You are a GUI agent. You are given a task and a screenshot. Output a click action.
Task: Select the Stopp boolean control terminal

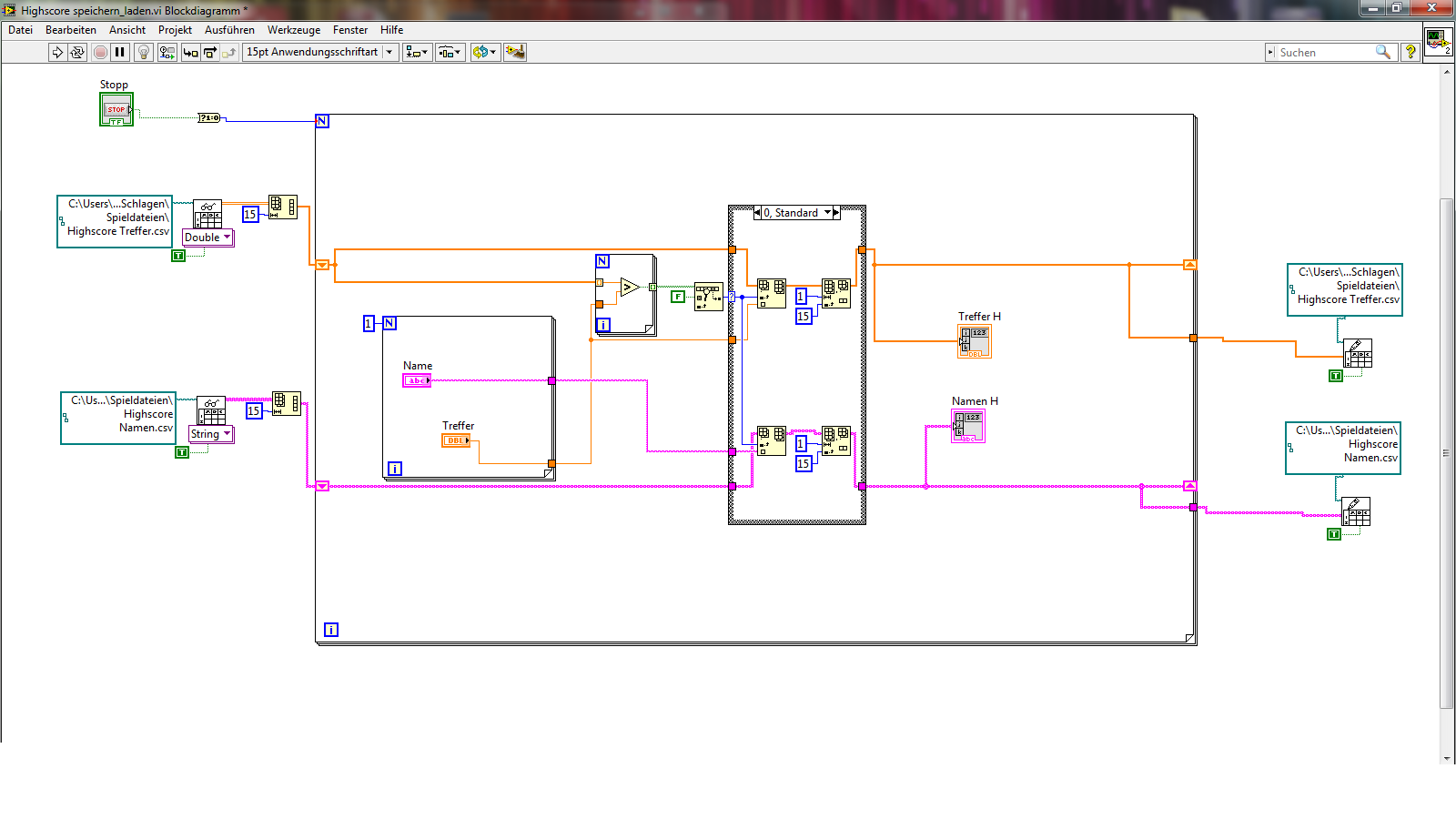click(116, 109)
